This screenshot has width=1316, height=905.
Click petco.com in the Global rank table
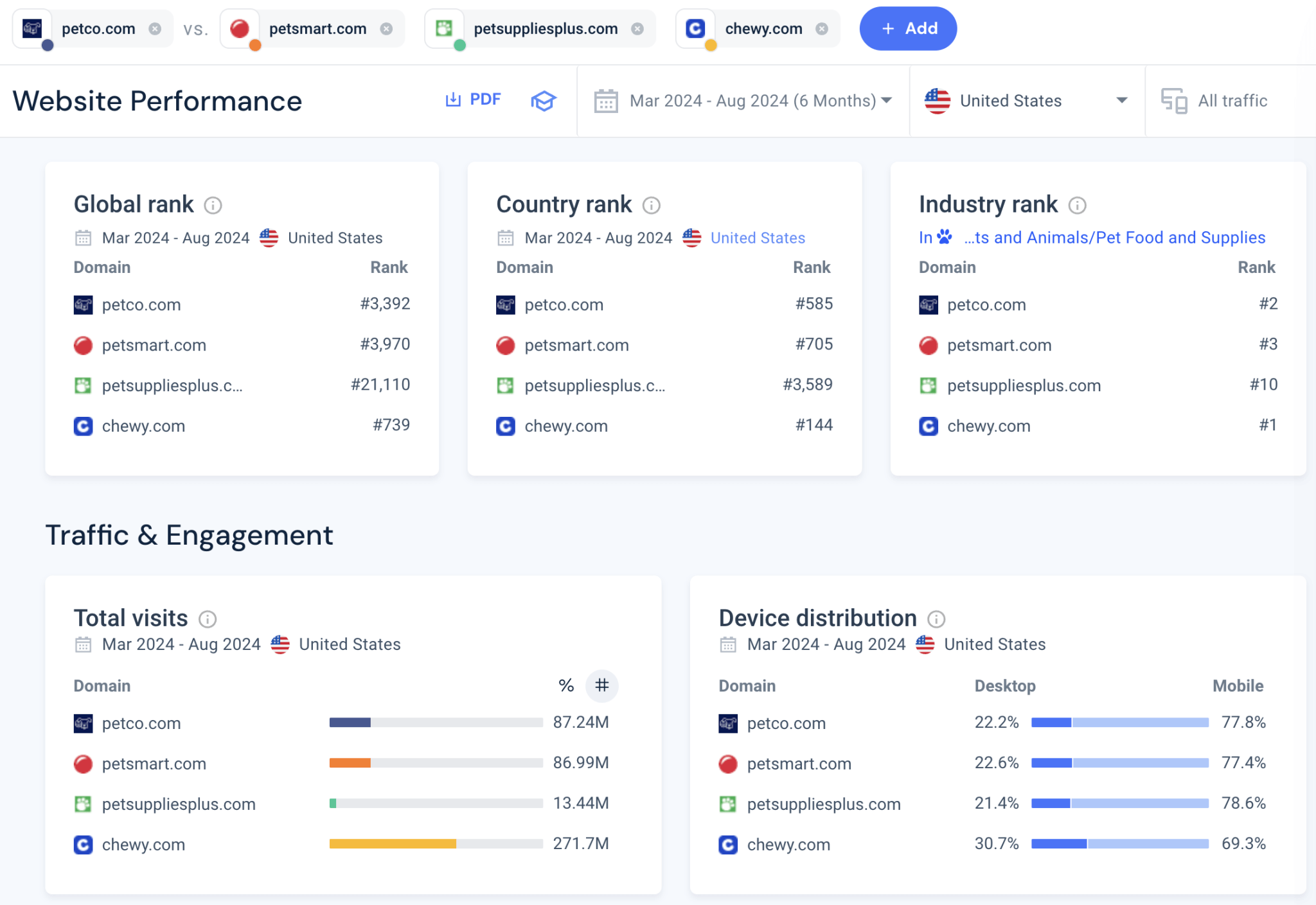141,305
